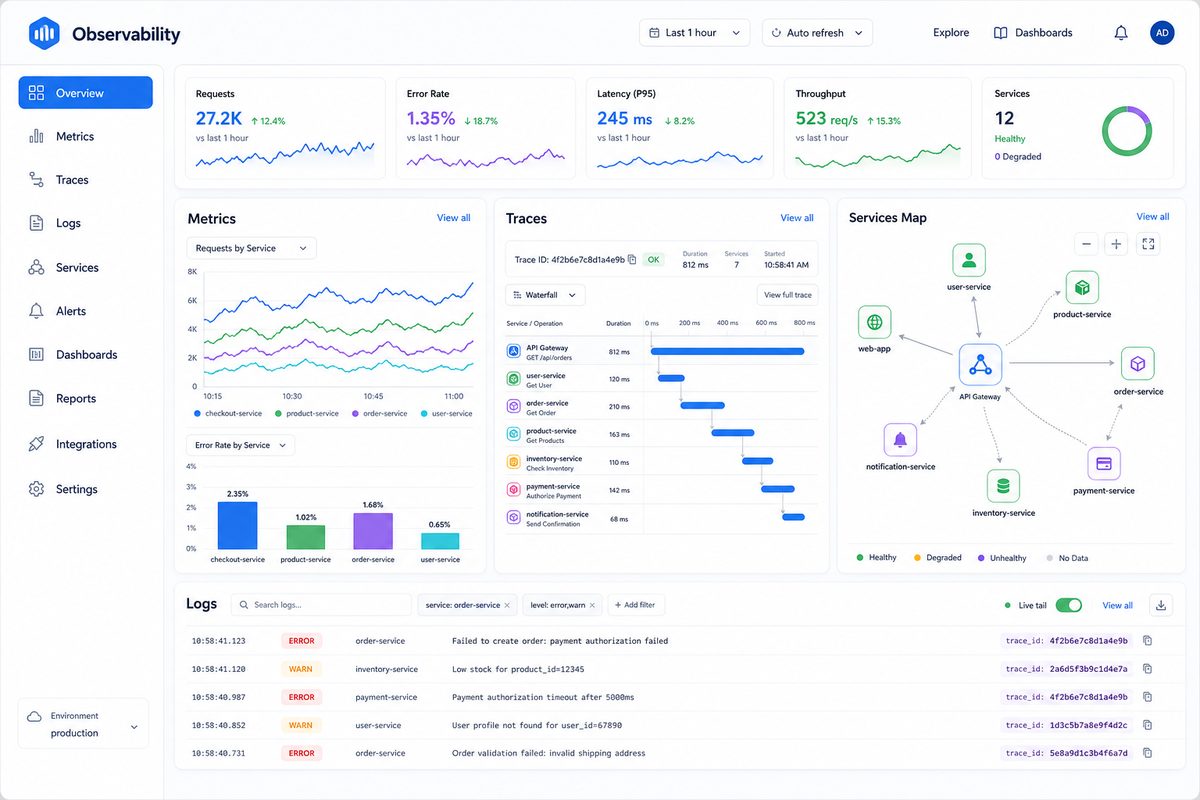The image size is (1200, 800).
Task: Click inside the Search logs field
Action: click(x=321, y=605)
